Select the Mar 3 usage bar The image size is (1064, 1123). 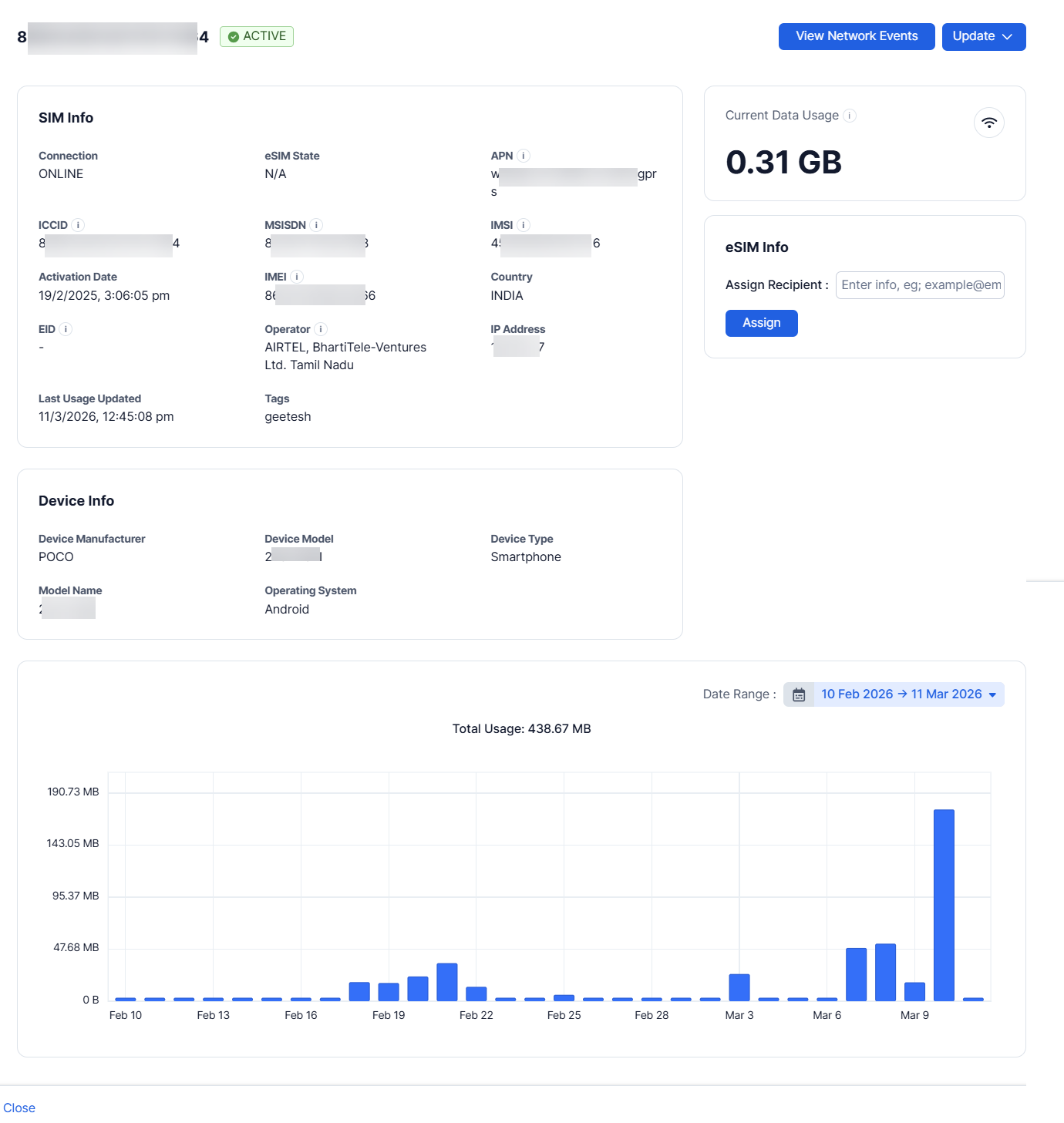tap(739, 987)
